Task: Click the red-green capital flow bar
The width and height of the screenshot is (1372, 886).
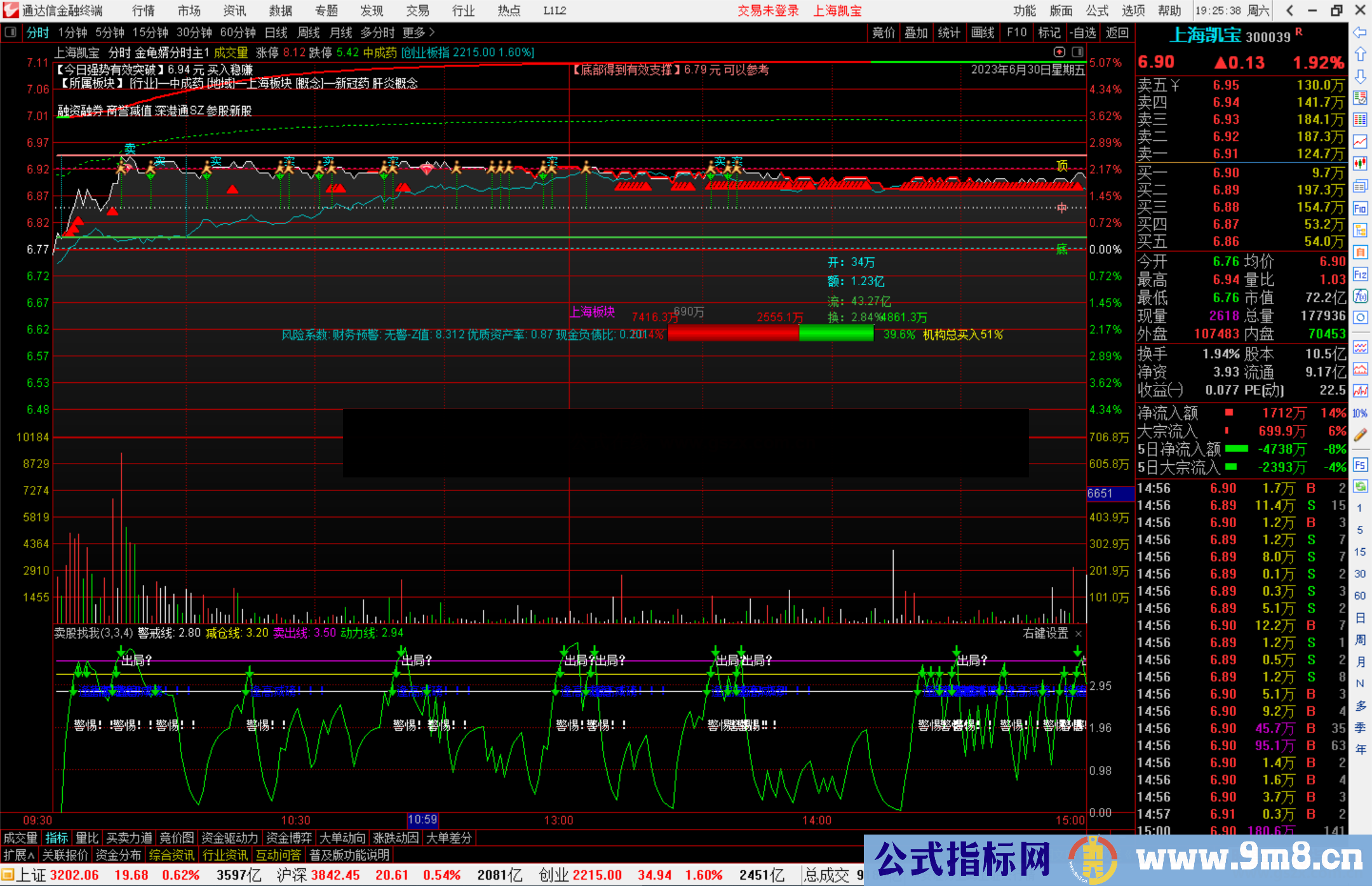Action: (770, 333)
